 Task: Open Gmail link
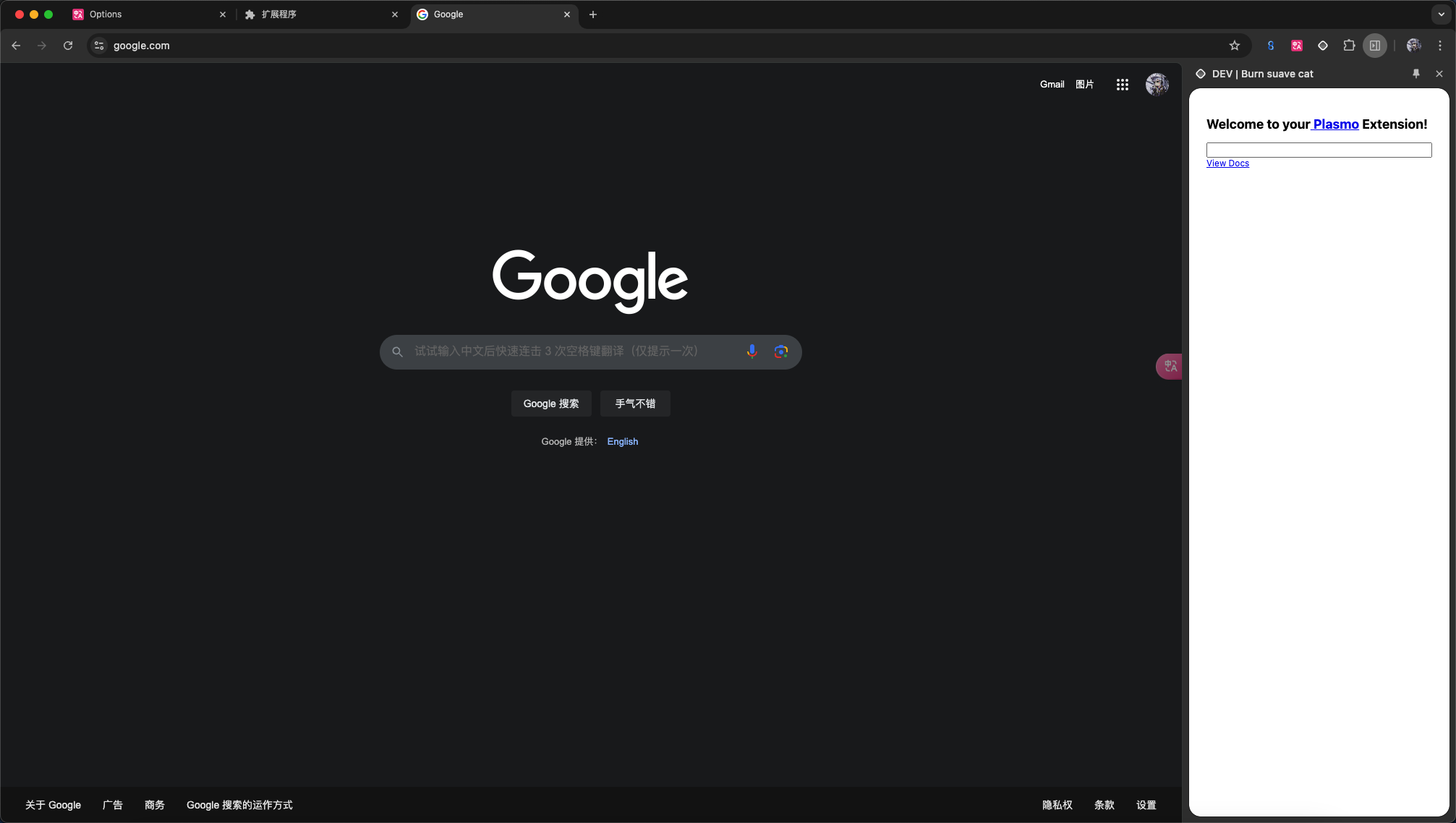click(x=1052, y=85)
